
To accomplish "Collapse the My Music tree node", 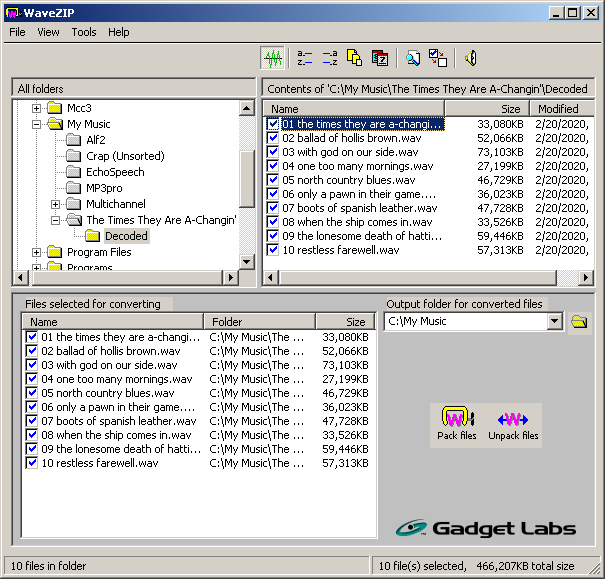I will (36, 124).
